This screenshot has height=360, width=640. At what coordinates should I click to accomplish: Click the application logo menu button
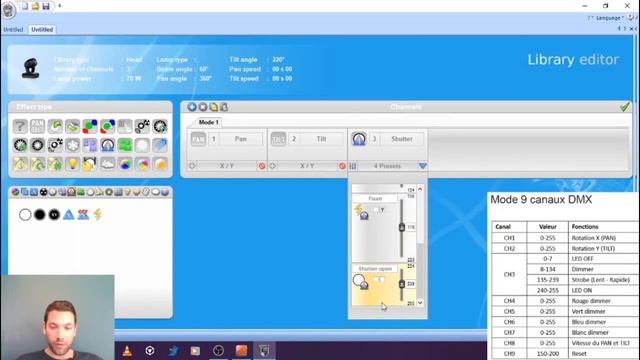tap(8, 10)
